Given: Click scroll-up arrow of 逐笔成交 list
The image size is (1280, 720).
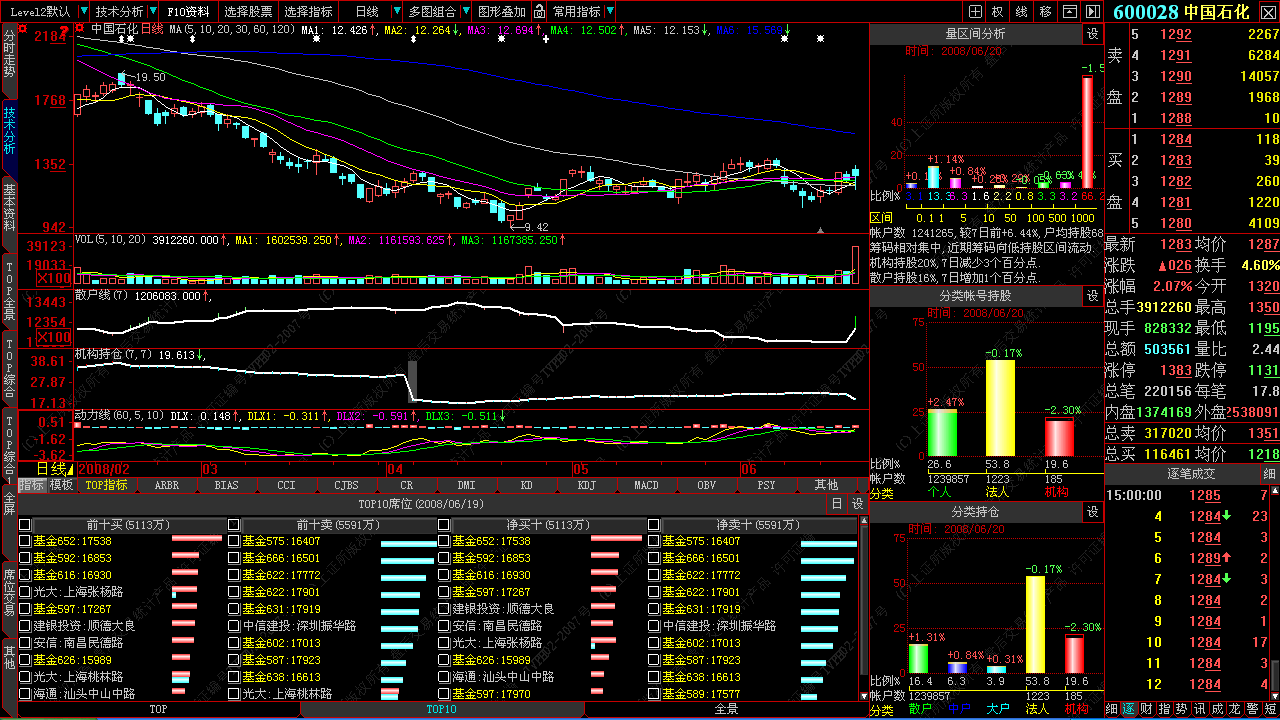Looking at the screenshot, I should [1274, 491].
